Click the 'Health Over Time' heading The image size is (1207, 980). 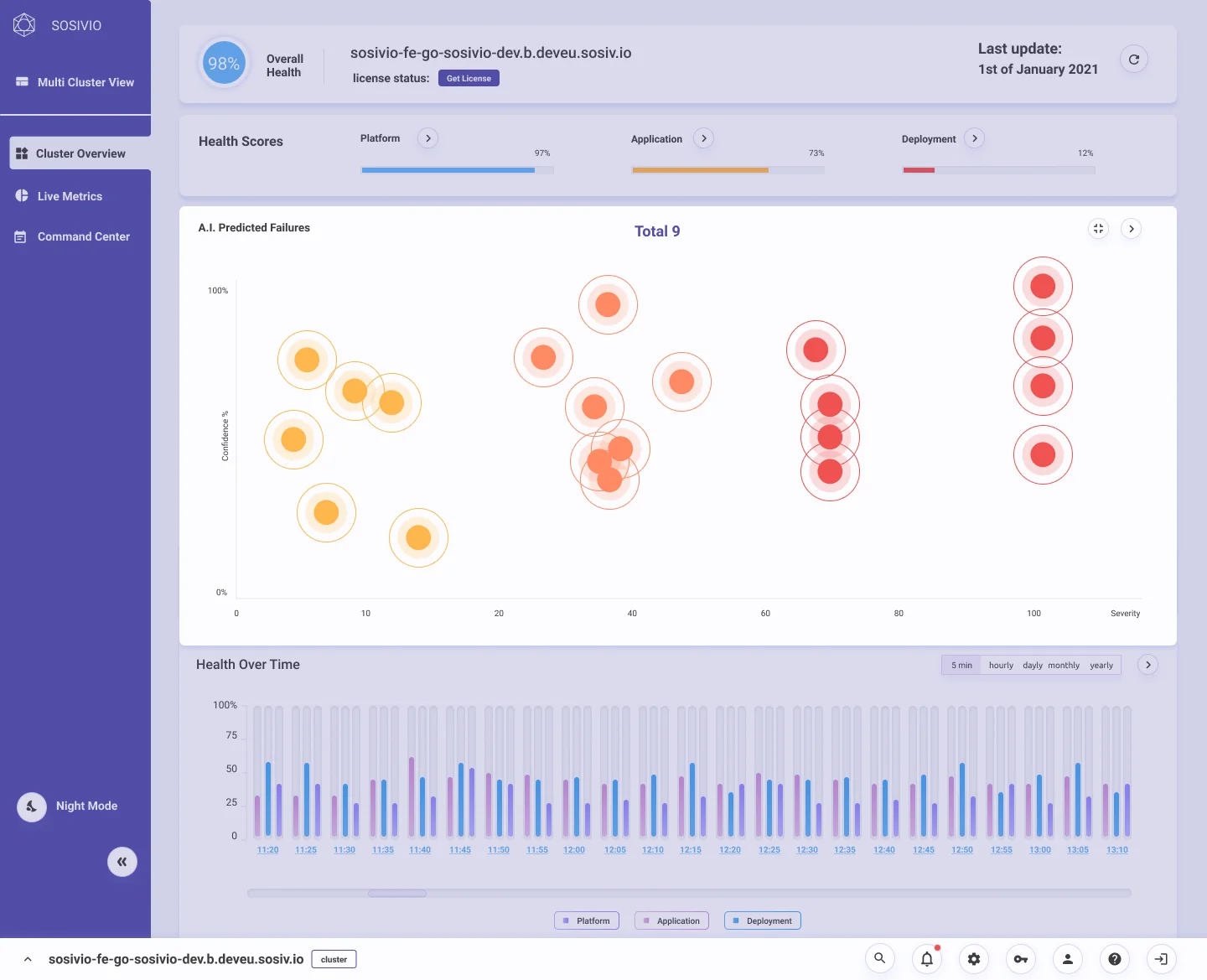tap(248, 665)
